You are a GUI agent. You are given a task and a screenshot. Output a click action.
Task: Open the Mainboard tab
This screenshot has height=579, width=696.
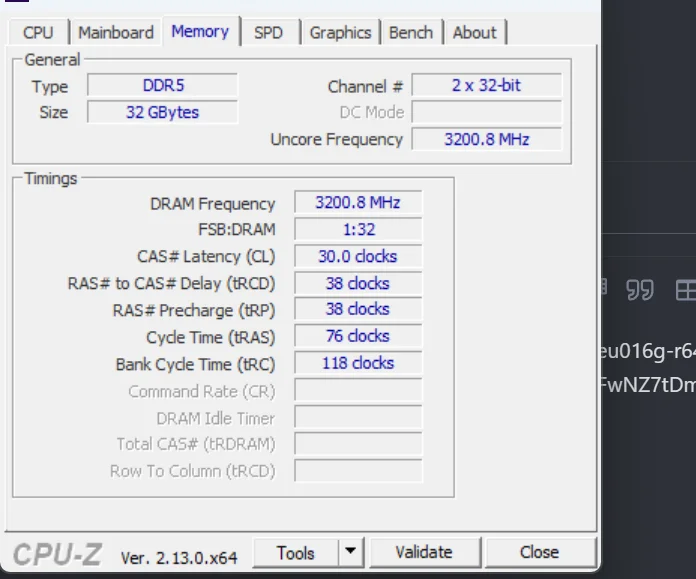coord(116,32)
